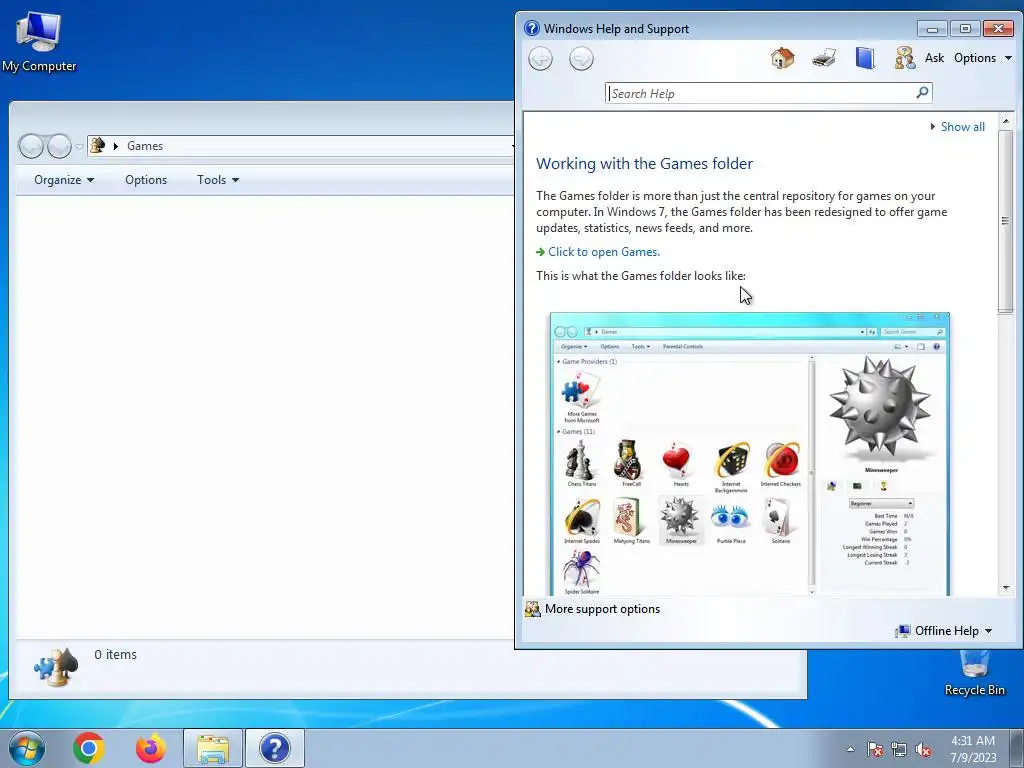Viewport: 1024px width, 768px height.
Task: Click Options in Games window toolbar
Action: coord(146,180)
